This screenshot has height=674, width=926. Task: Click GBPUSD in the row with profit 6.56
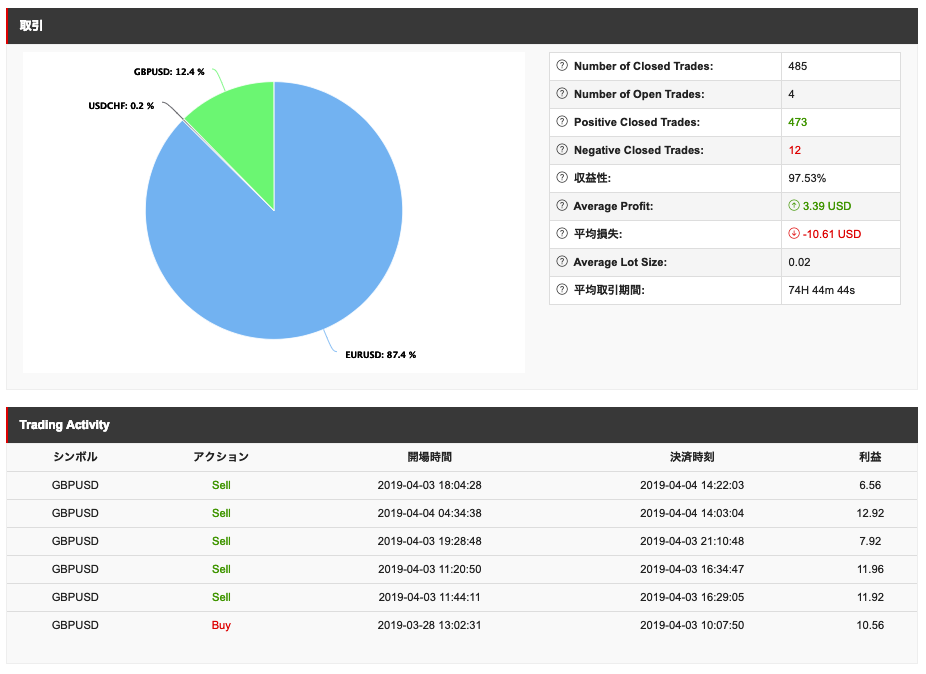(75, 485)
